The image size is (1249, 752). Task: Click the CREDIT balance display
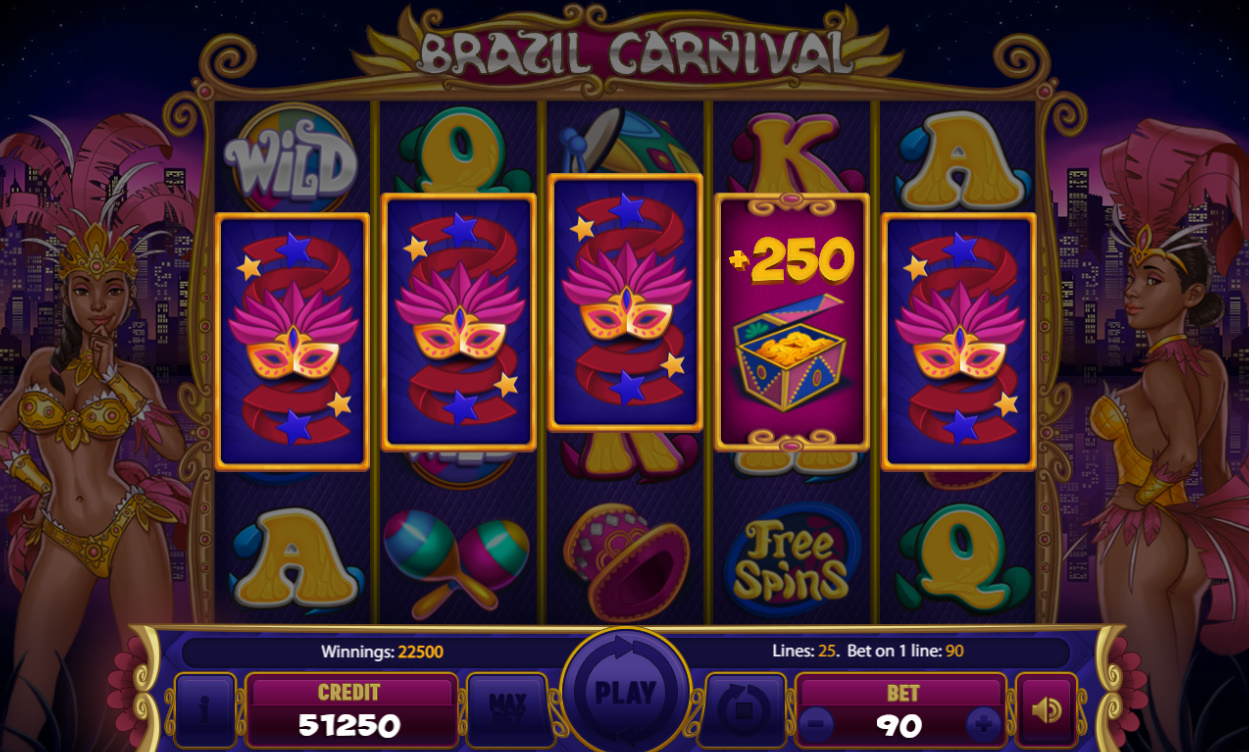(350, 711)
